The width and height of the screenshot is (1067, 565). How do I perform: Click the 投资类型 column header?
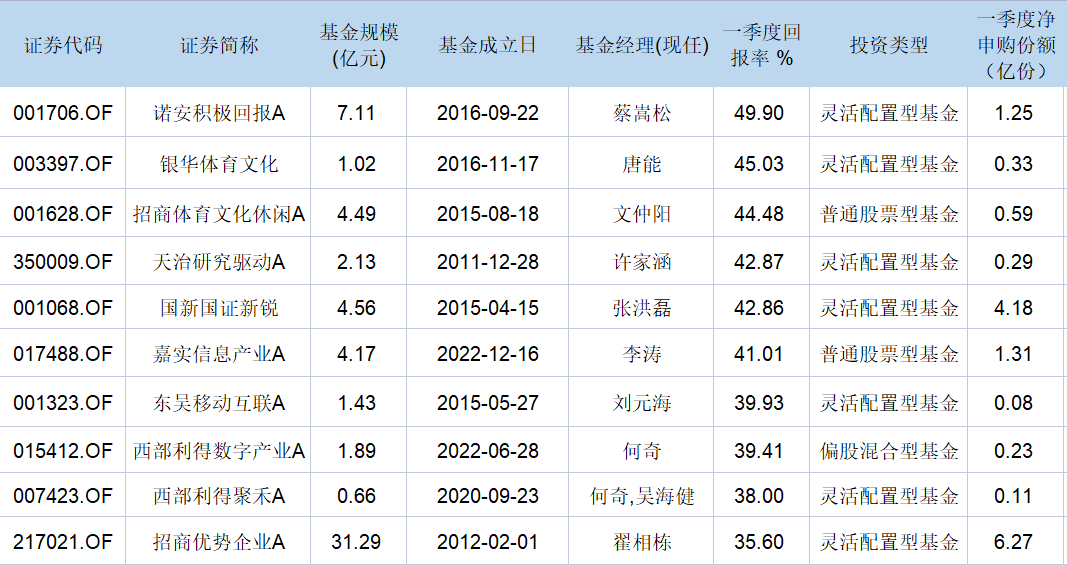click(x=889, y=45)
